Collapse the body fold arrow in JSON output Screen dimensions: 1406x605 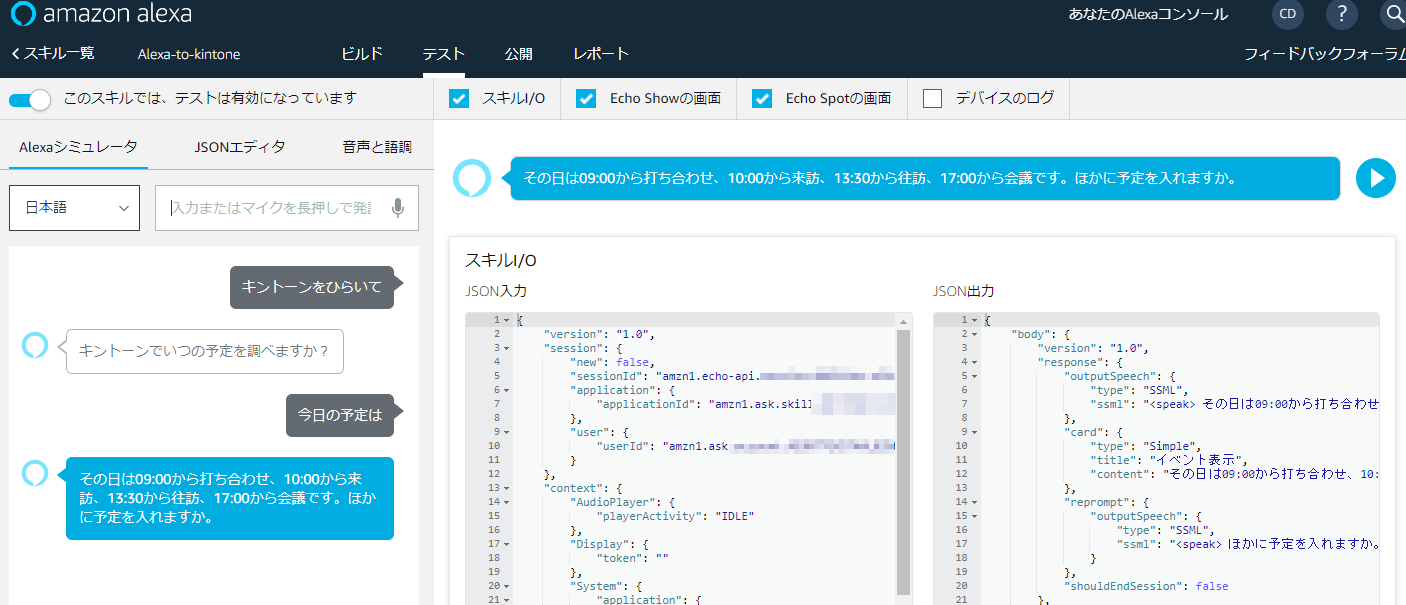(x=976, y=334)
